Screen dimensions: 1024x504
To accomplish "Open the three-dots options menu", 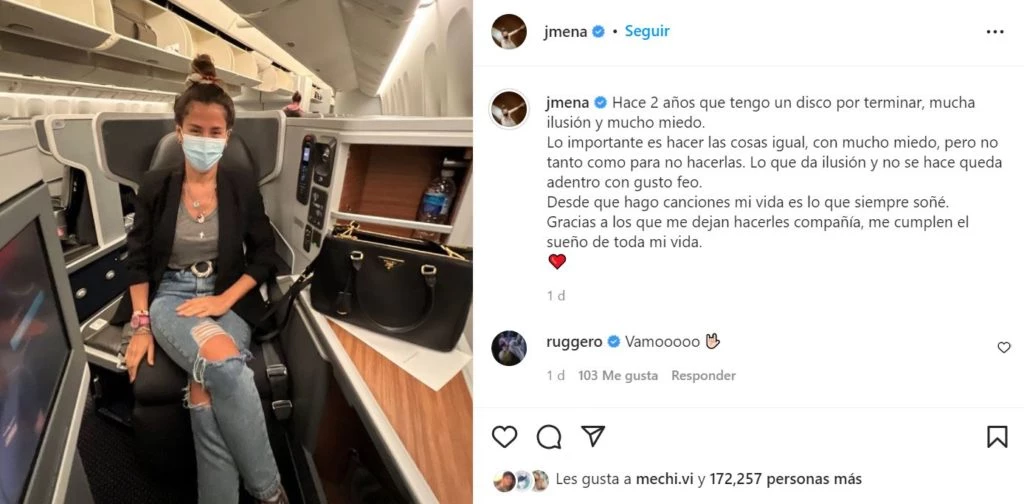I will [995, 31].
